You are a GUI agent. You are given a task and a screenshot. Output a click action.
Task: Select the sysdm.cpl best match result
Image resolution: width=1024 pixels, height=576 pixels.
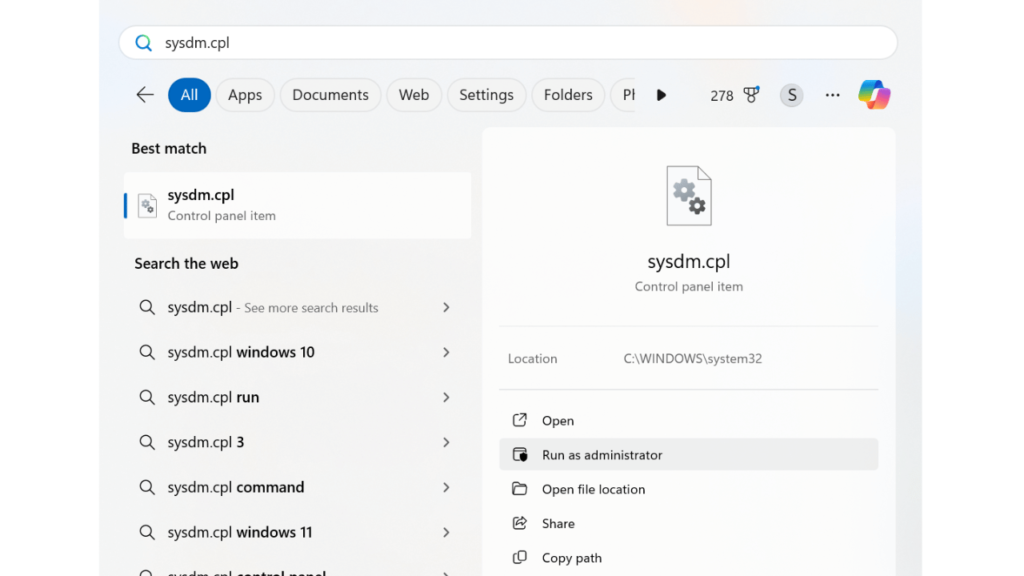[x=297, y=205]
